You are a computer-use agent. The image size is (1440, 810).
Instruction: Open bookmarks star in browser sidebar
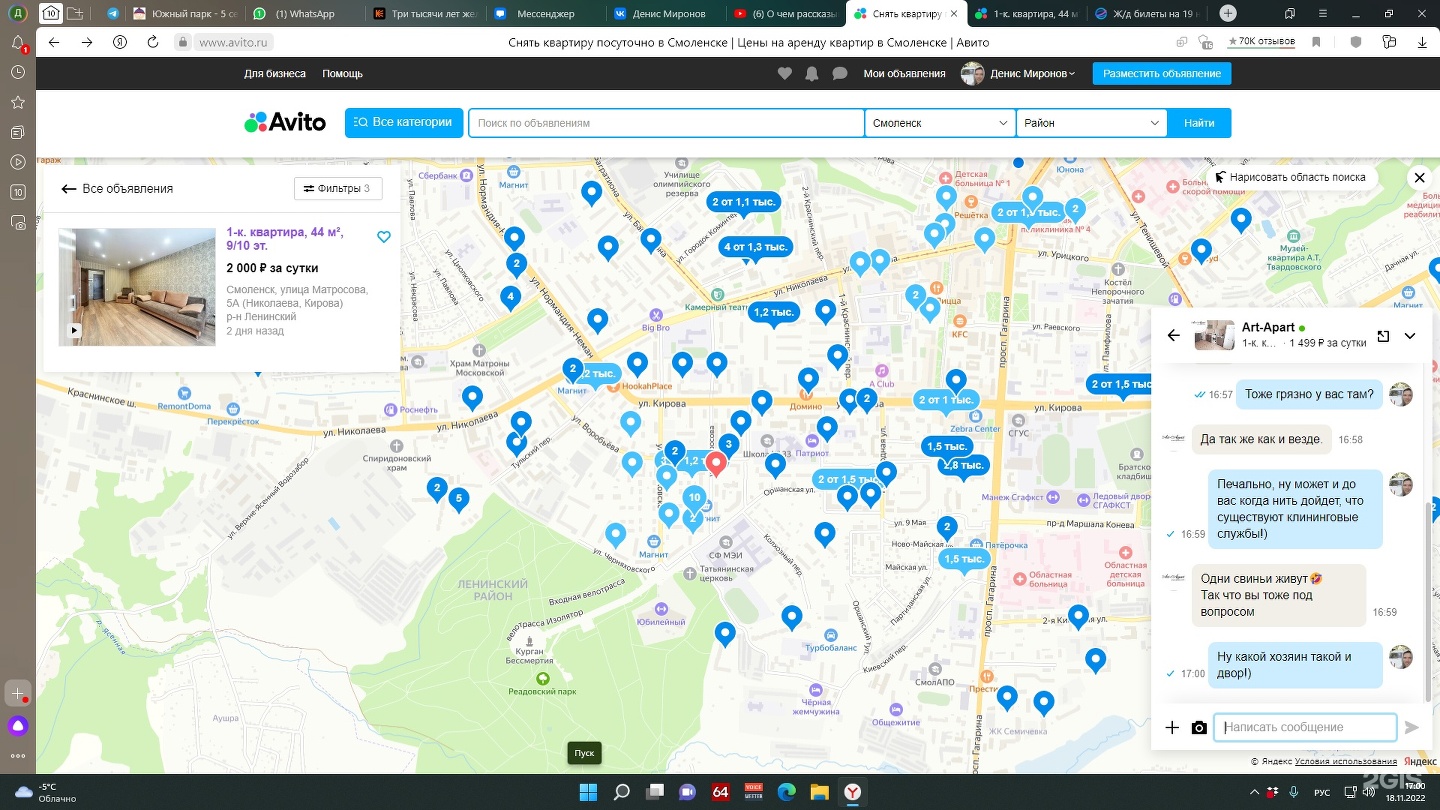pyautogui.click(x=18, y=102)
